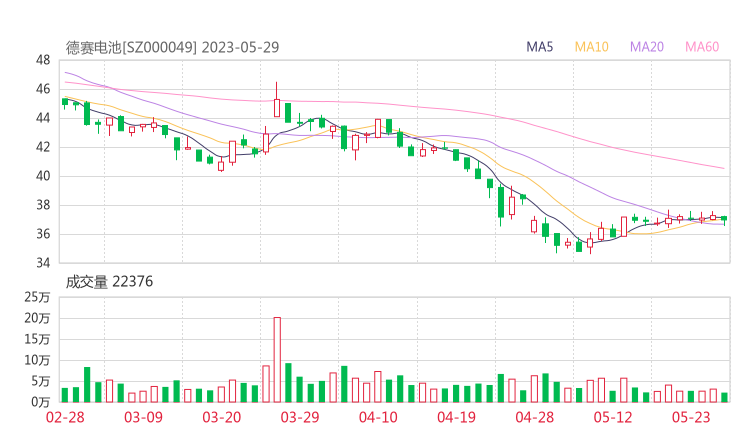Screen dimensions: 740x440
Task: Click the 03-09 date label
Action: (x=143, y=417)
